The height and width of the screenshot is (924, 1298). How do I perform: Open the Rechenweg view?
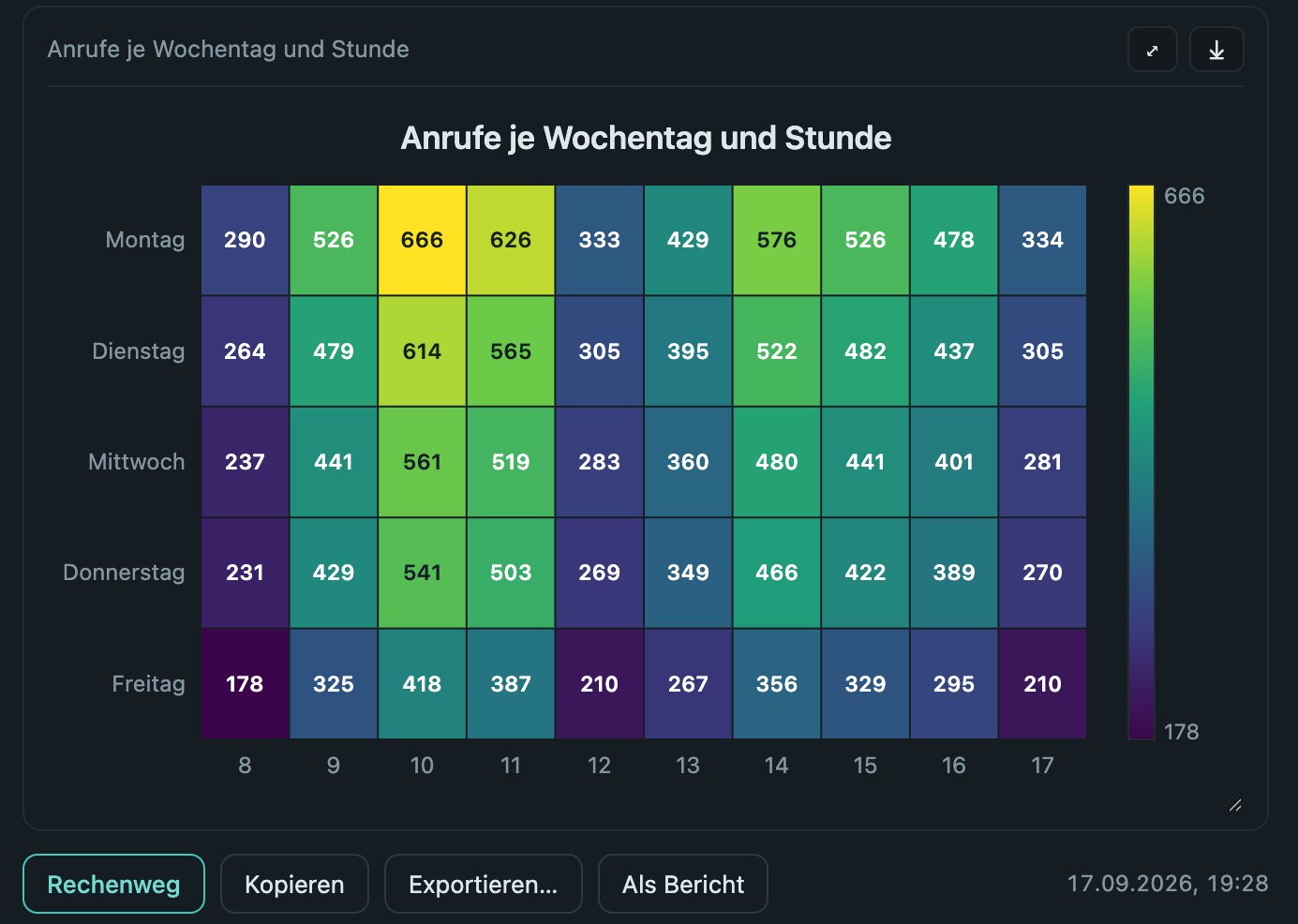[113, 884]
